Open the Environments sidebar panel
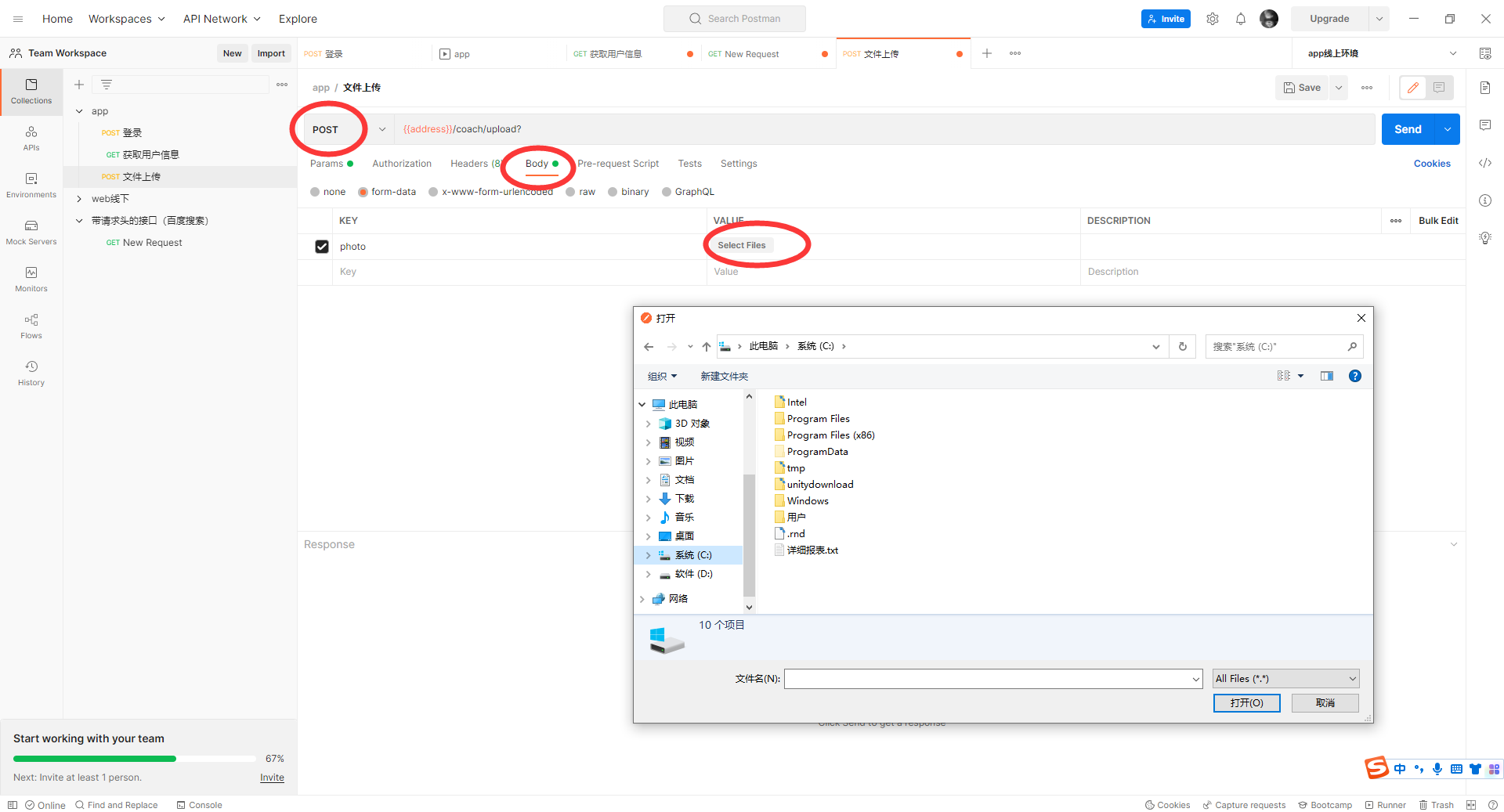This screenshot has width=1504, height=812. 31,186
